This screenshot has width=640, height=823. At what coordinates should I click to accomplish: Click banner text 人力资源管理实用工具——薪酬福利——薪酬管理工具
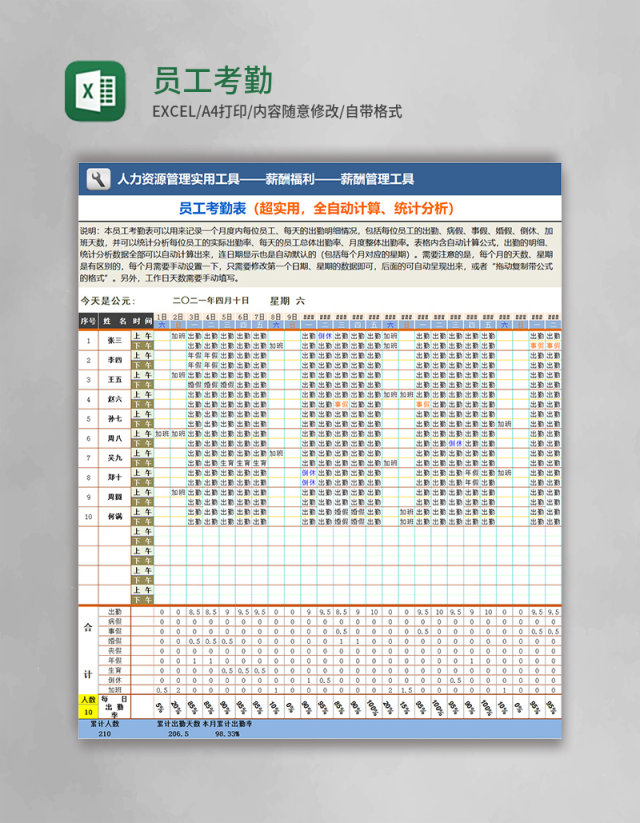(x=266, y=180)
